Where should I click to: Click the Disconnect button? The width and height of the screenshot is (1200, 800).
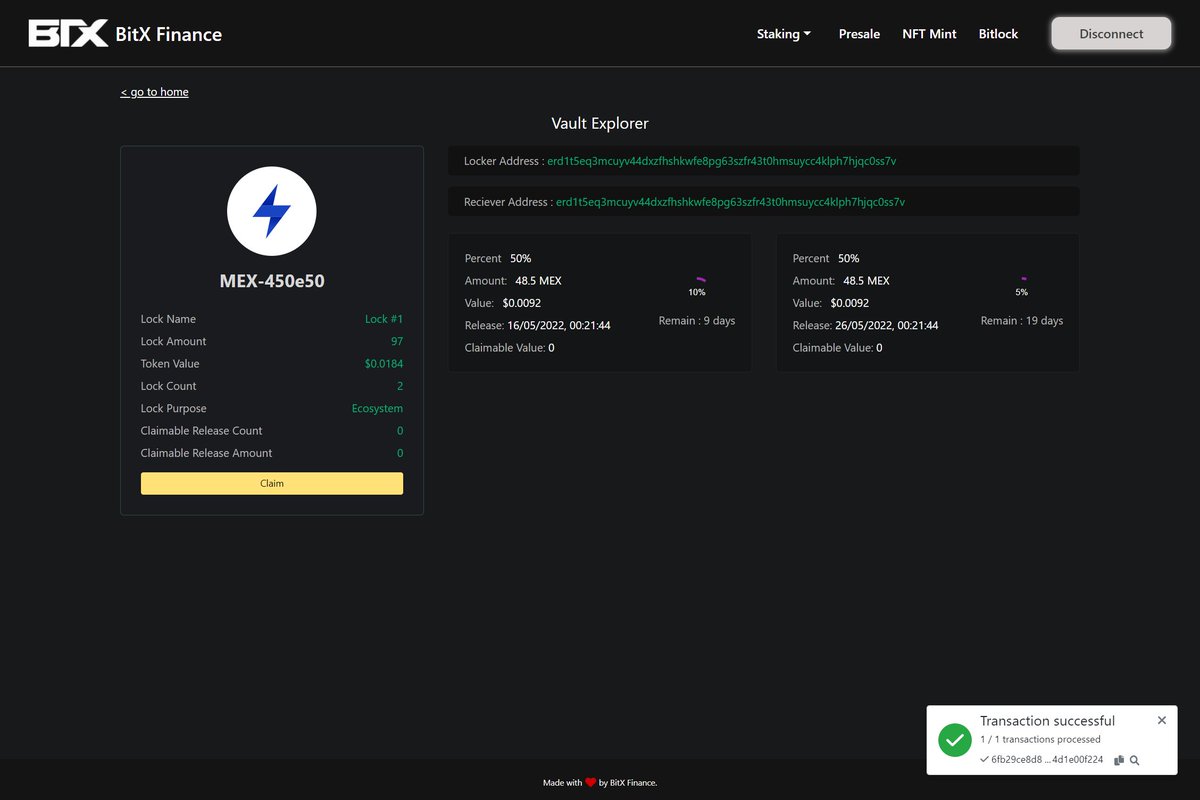click(1111, 34)
